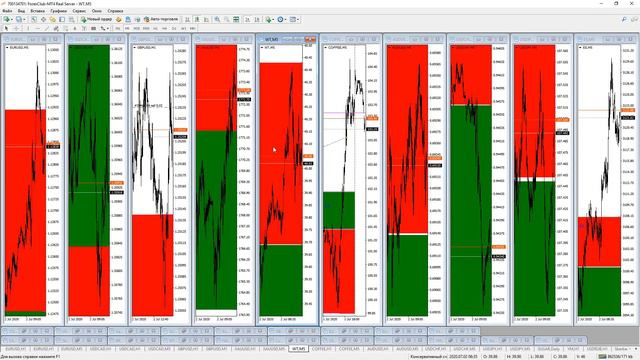Expand the Templates dropdown arrow
The height and width of the screenshot is (360, 640).
pyautogui.click(x=298, y=19)
